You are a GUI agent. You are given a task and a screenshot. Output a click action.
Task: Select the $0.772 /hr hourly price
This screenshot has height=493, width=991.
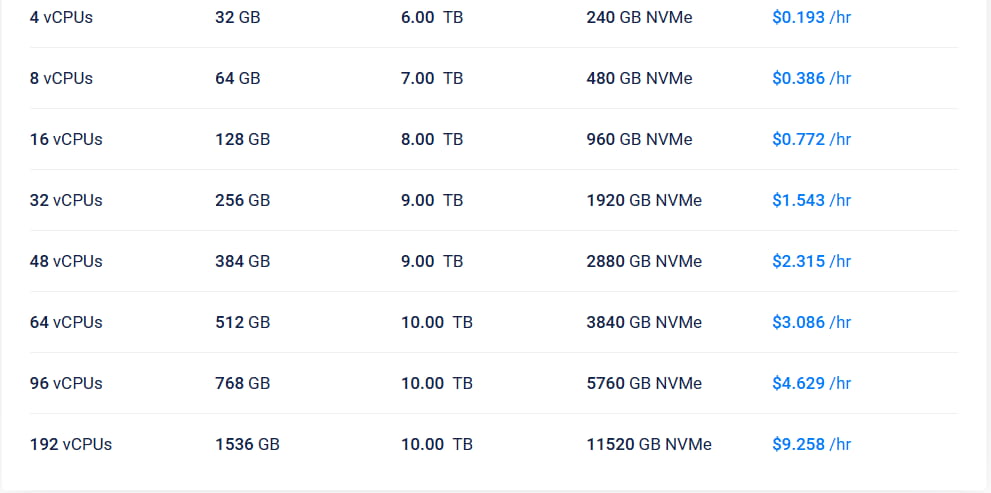[811, 139]
